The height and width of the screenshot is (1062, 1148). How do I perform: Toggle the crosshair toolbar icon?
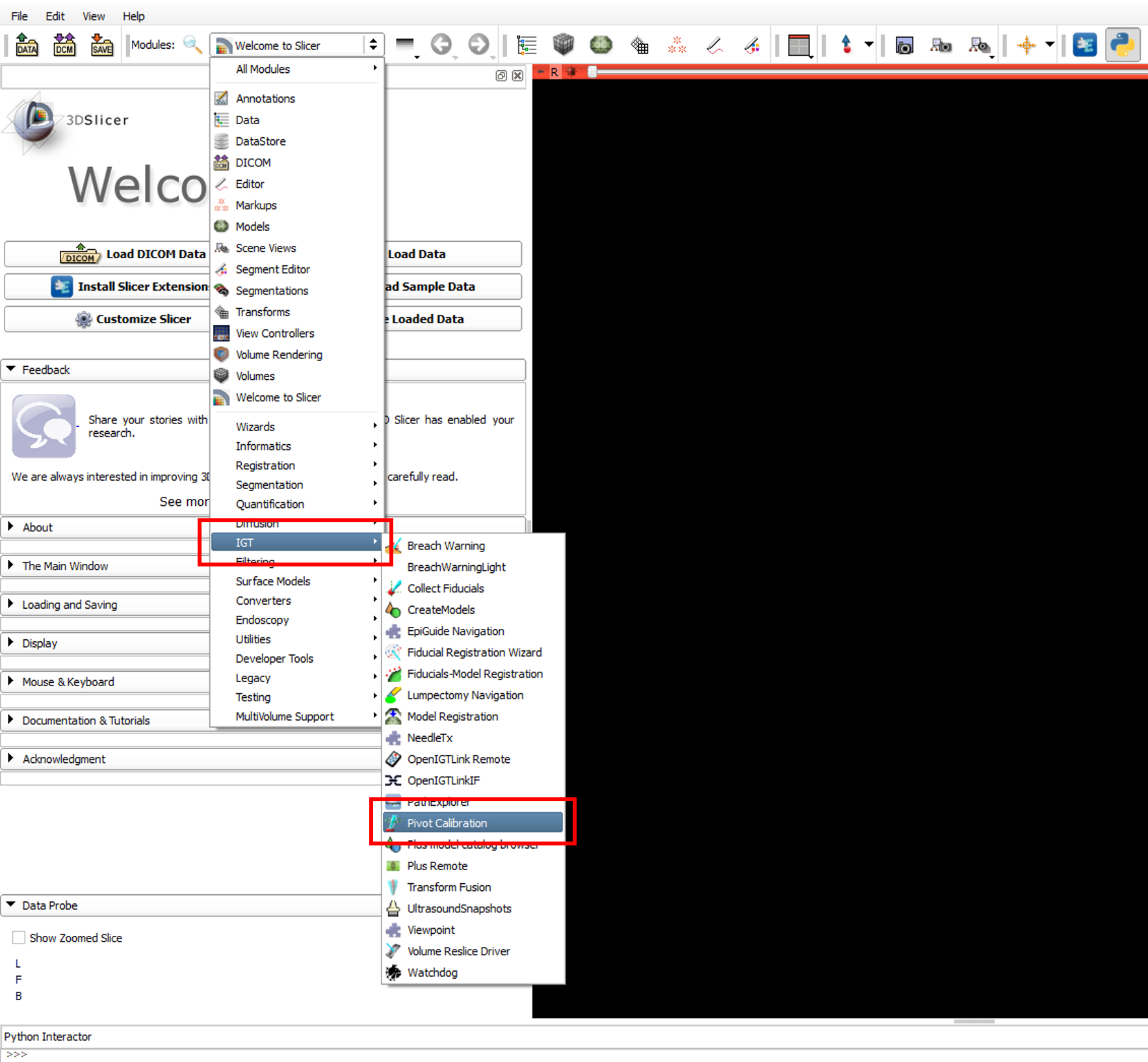pos(1026,45)
